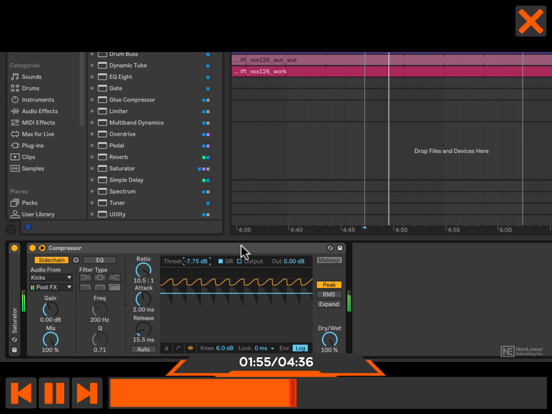Pause the tutorial video
Viewport: 552px width, 414px height.
tap(54, 393)
